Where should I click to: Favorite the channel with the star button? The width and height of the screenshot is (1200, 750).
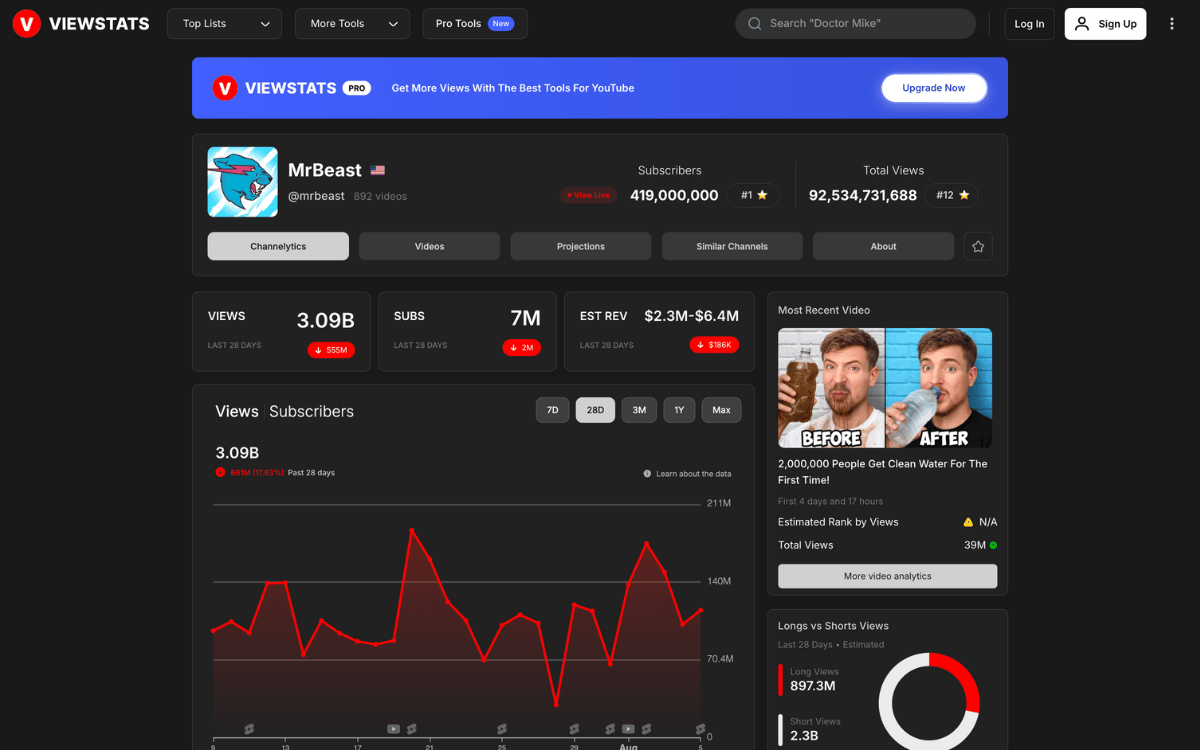[x=978, y=246]
